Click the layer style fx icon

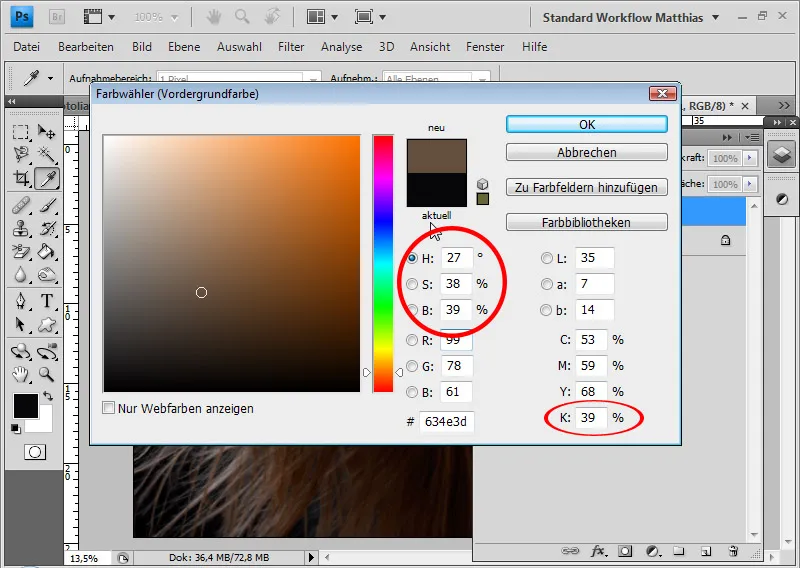click(598, 551)
